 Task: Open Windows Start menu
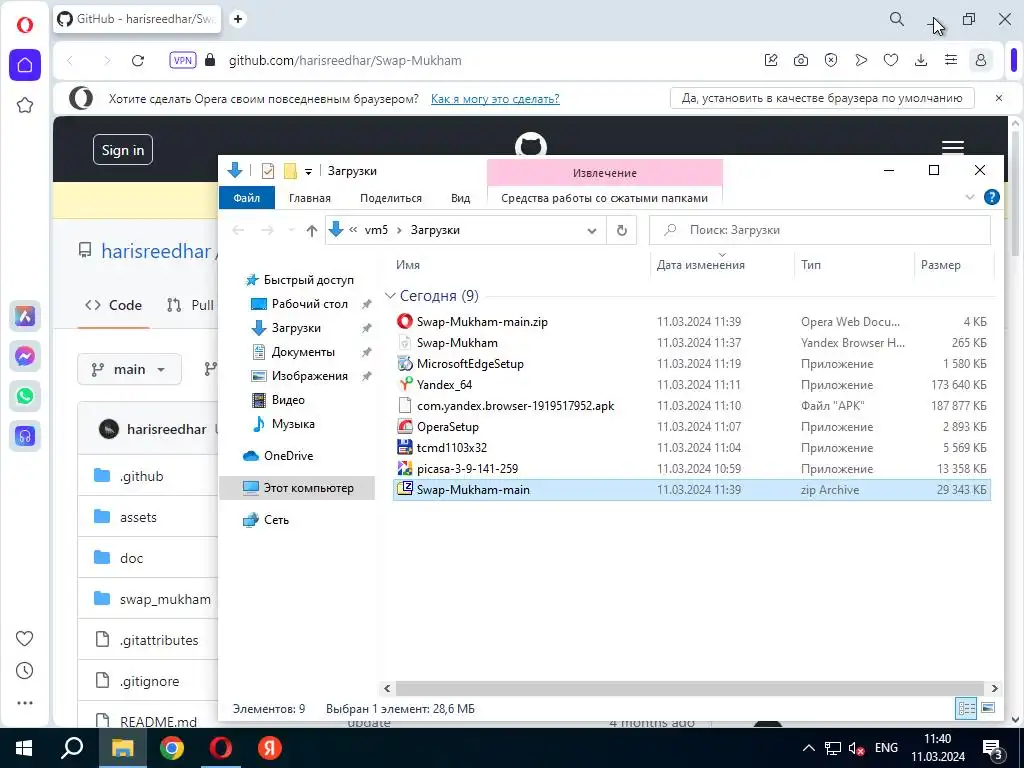pyautogui.click(x=24, y=748)
